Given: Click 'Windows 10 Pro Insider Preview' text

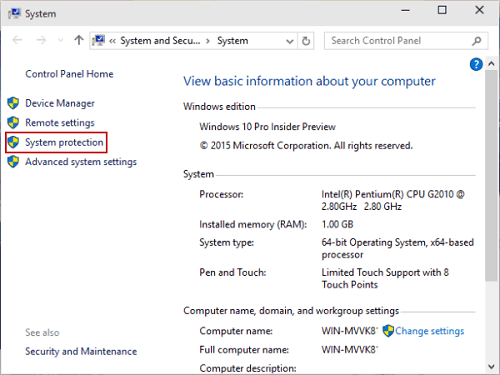Looking at the screenshot, I should [x=267, y=127].
